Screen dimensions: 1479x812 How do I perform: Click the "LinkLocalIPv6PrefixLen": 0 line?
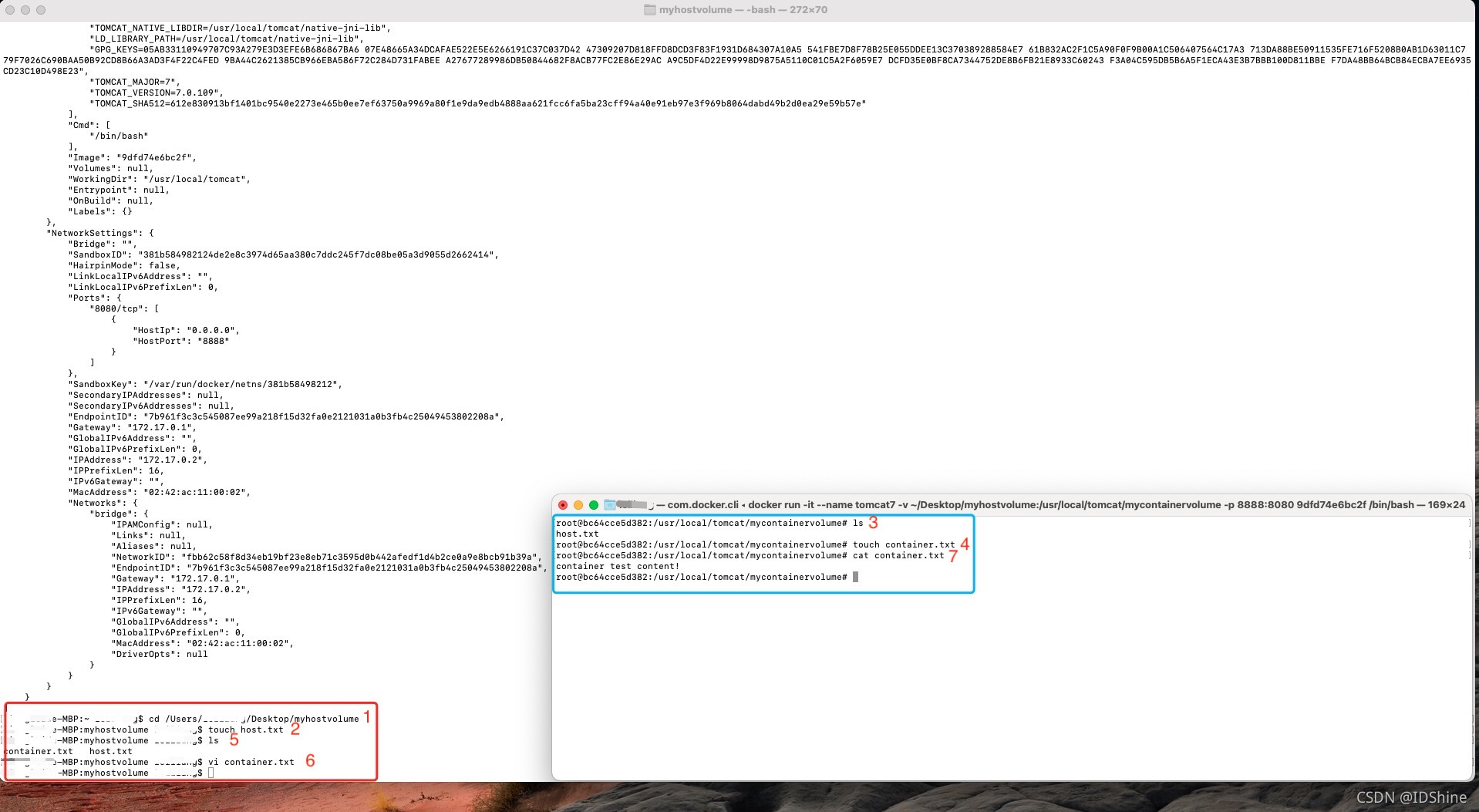(x=143, y=287)
